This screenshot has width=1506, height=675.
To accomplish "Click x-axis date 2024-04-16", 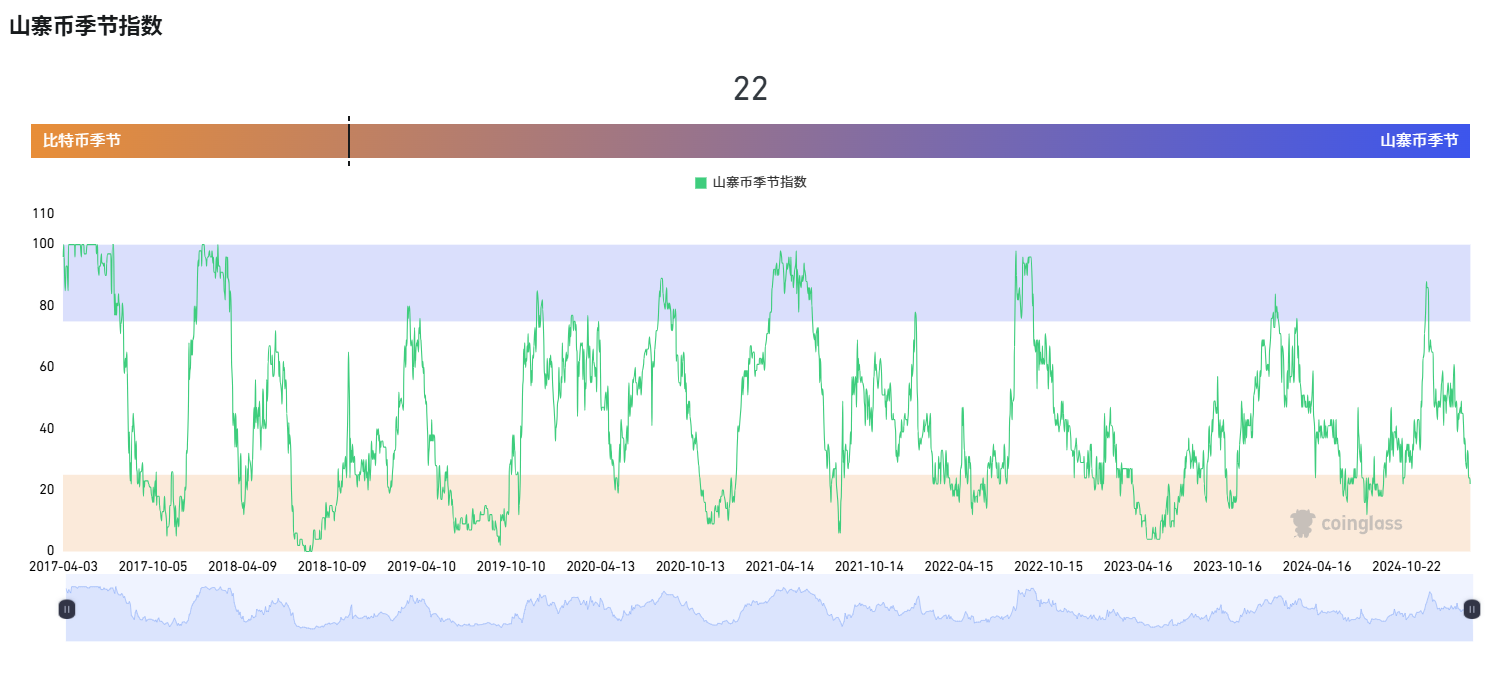I will [1317, 566].
